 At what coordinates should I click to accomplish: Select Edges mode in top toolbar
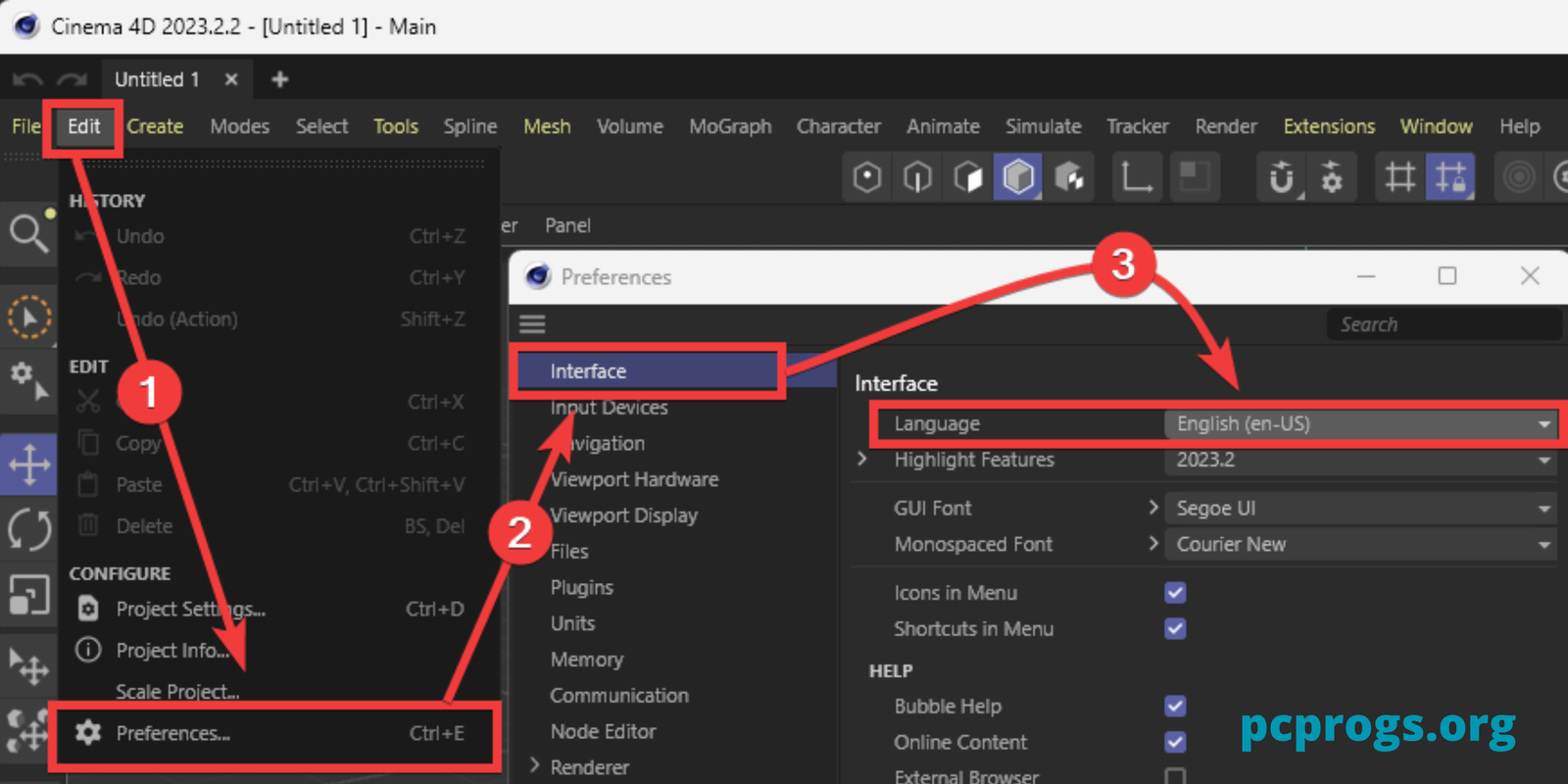[917, 177]
